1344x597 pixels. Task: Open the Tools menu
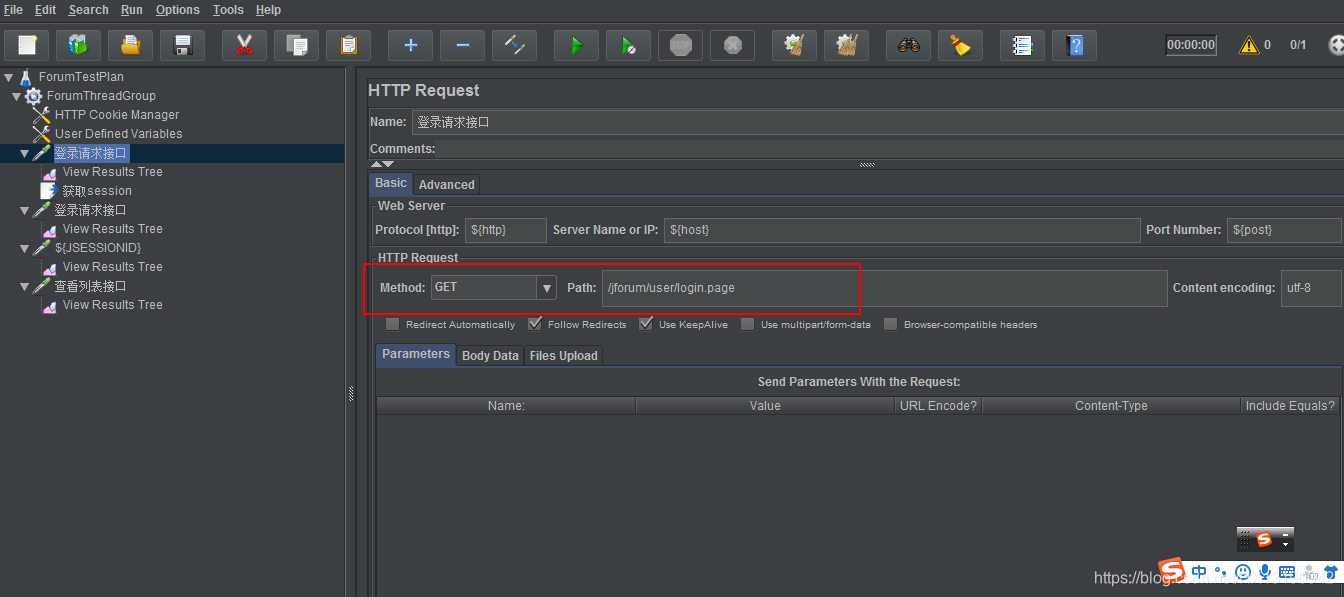(228, 10)
